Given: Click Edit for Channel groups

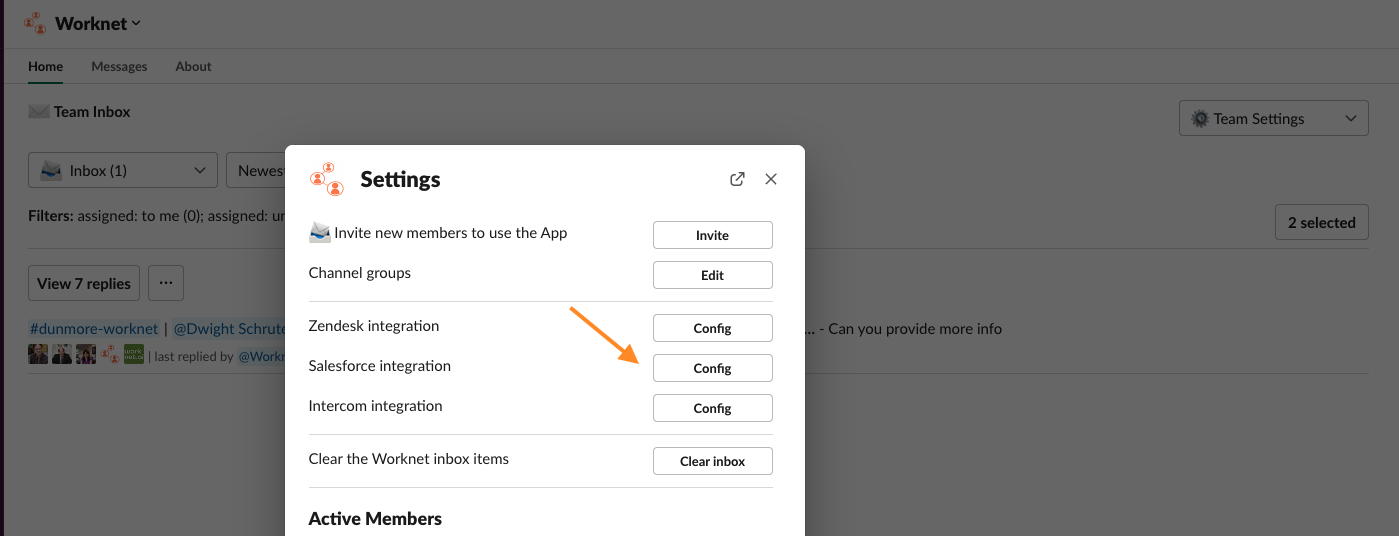Looking at the screenshot, I should [x=712, y=275].
